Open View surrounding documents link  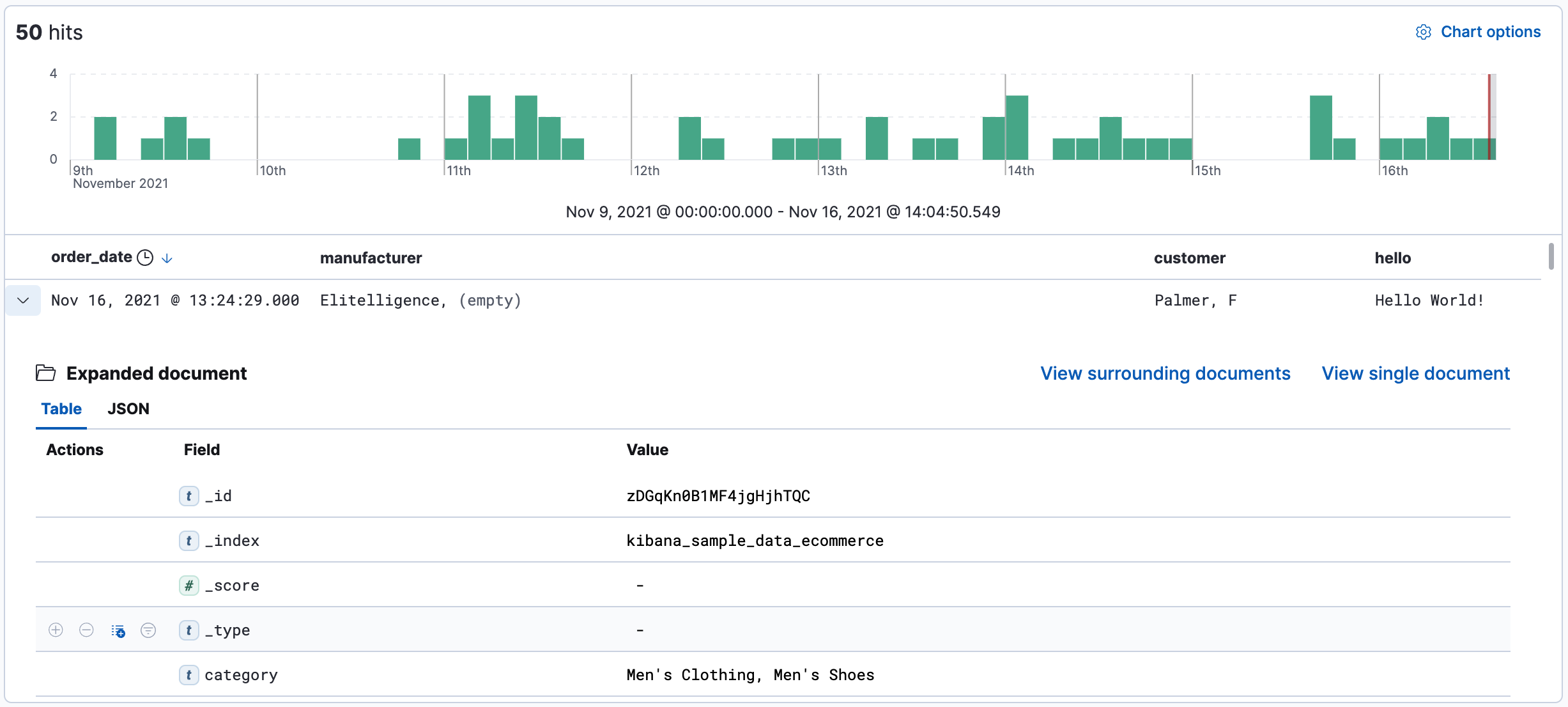[1165, 373]
